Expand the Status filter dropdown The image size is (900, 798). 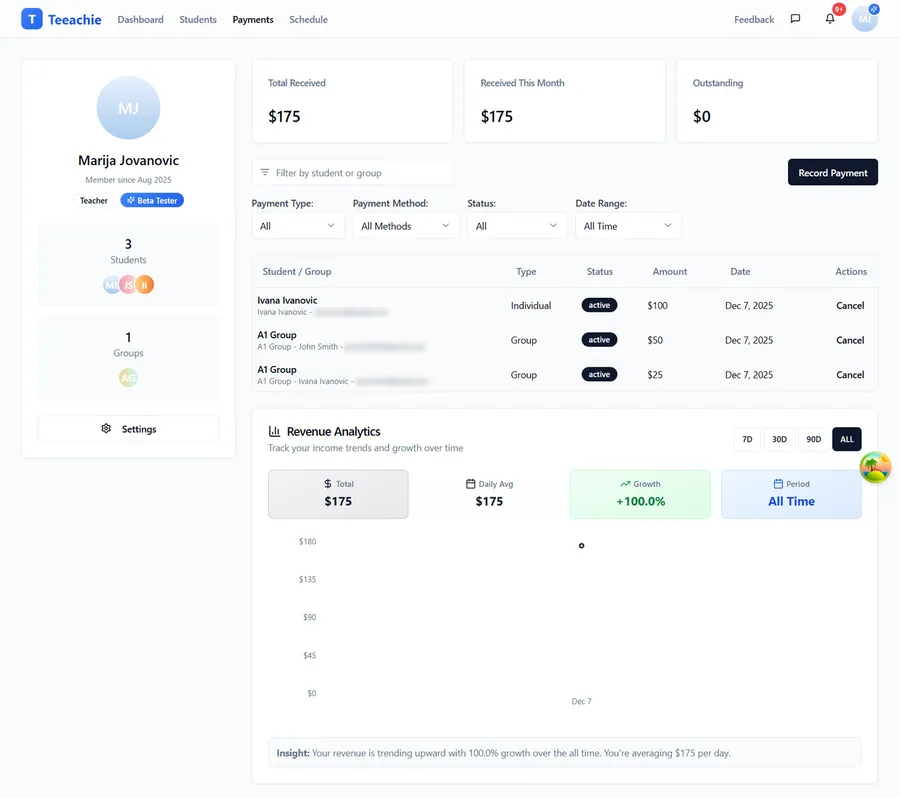coord(516,225)
